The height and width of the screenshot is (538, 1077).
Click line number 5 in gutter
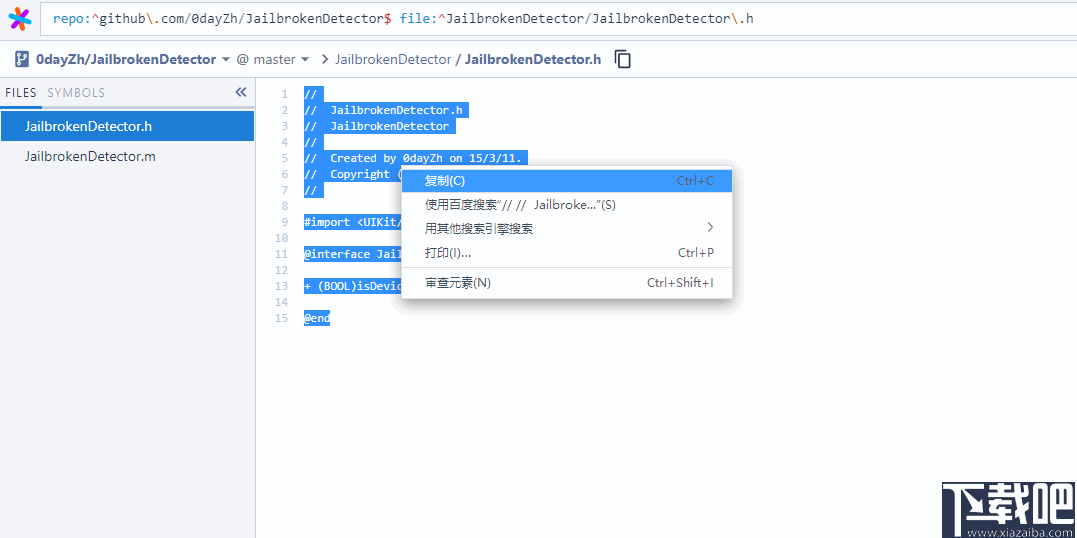point(284,158)
